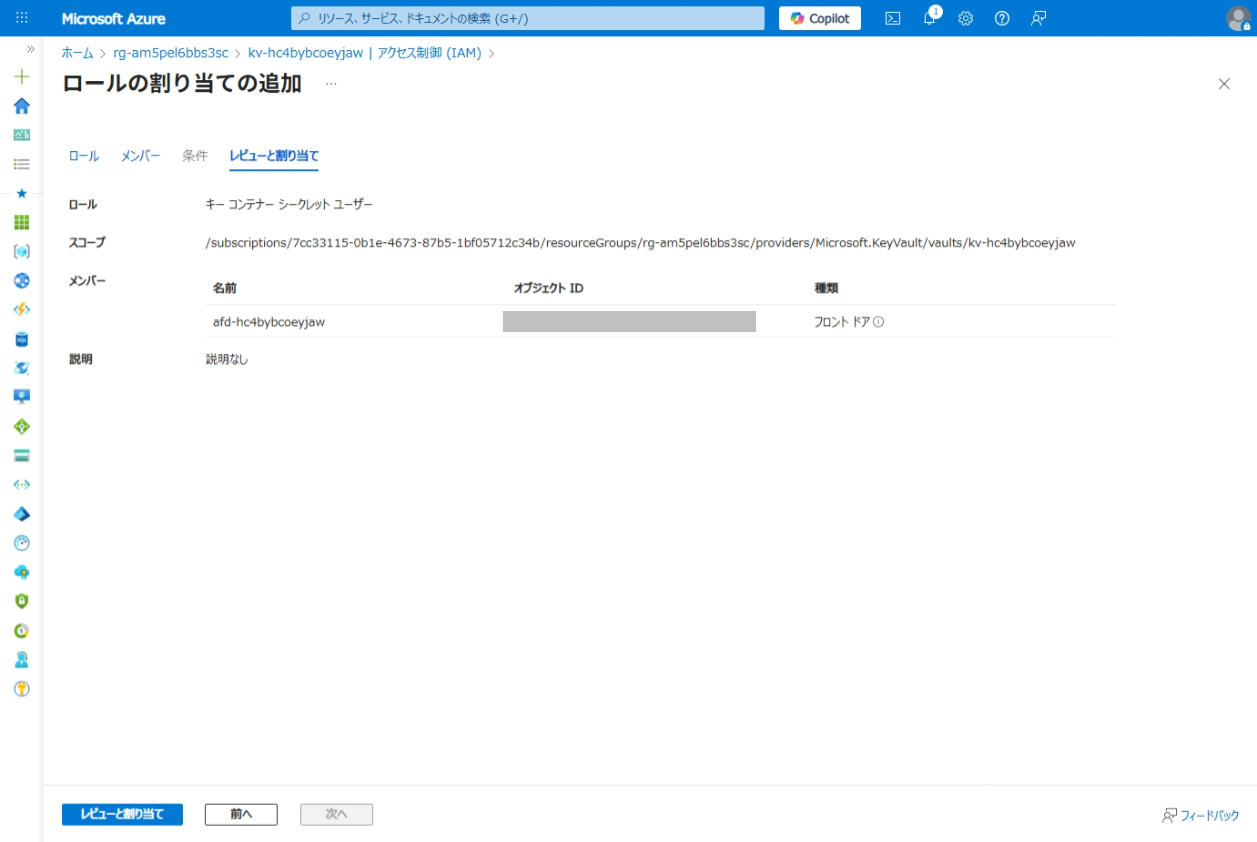
Task: Create a resource via the sidebar plus icon
Action: click(21, 75)
